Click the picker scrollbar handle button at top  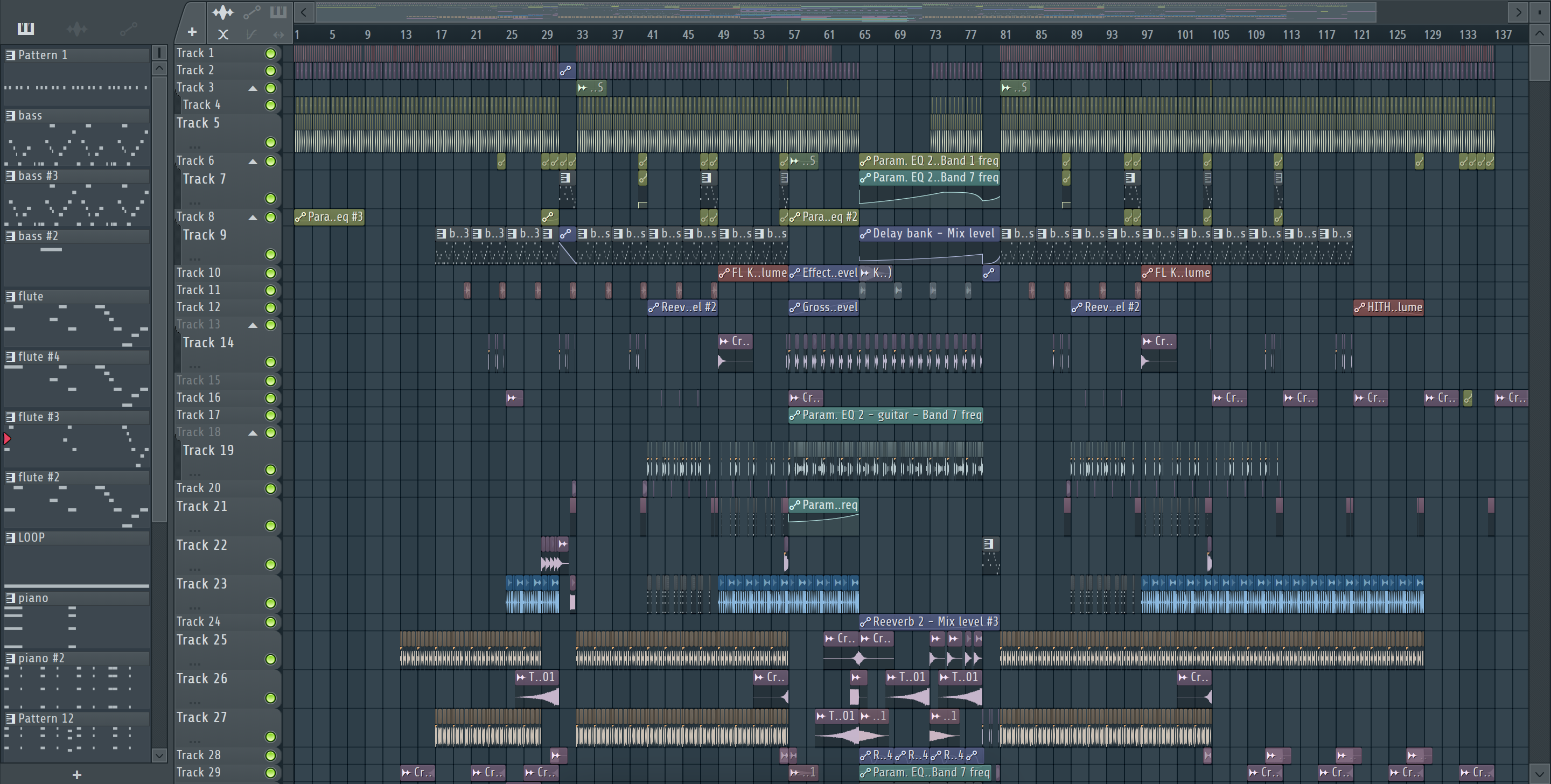coord(159,53)
